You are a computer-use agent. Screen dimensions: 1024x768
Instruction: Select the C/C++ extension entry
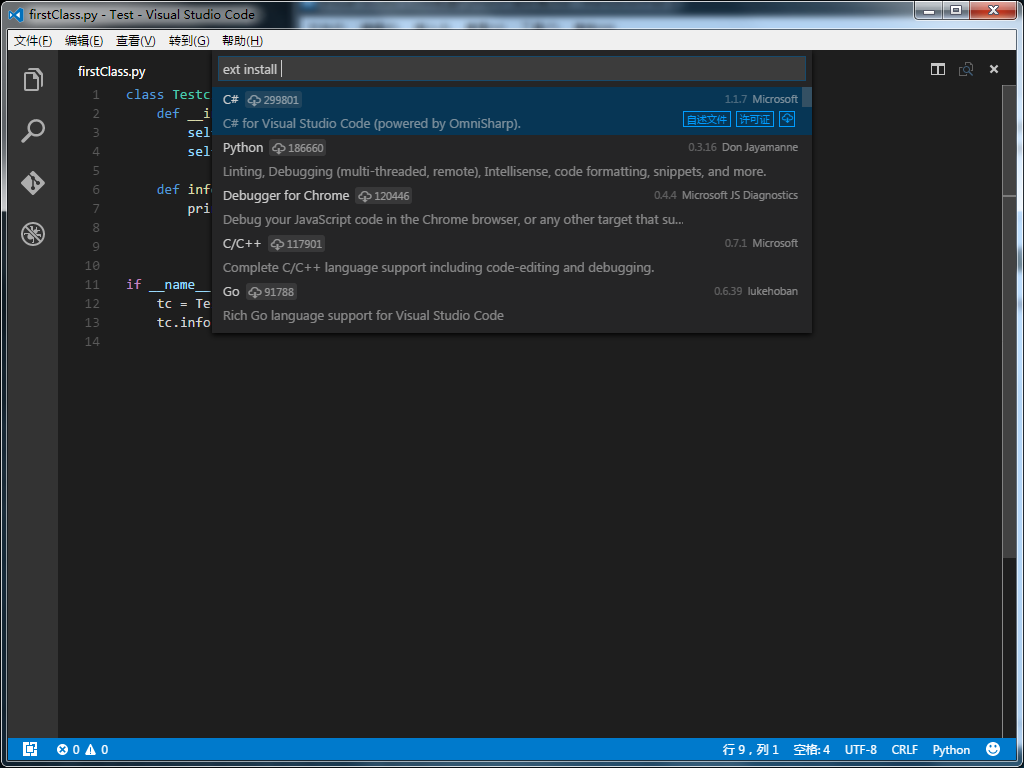[512, 255]
